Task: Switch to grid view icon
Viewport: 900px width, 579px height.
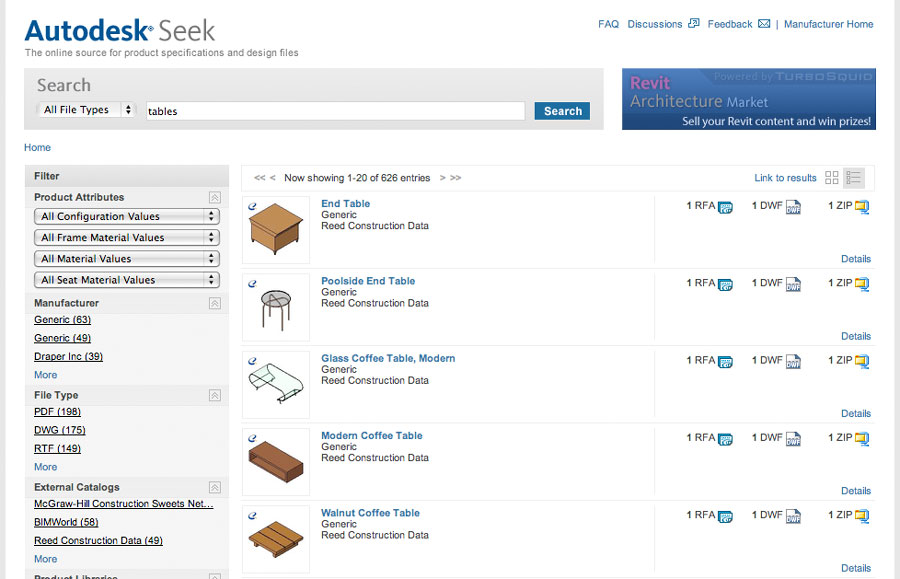Action: point(832,178)
